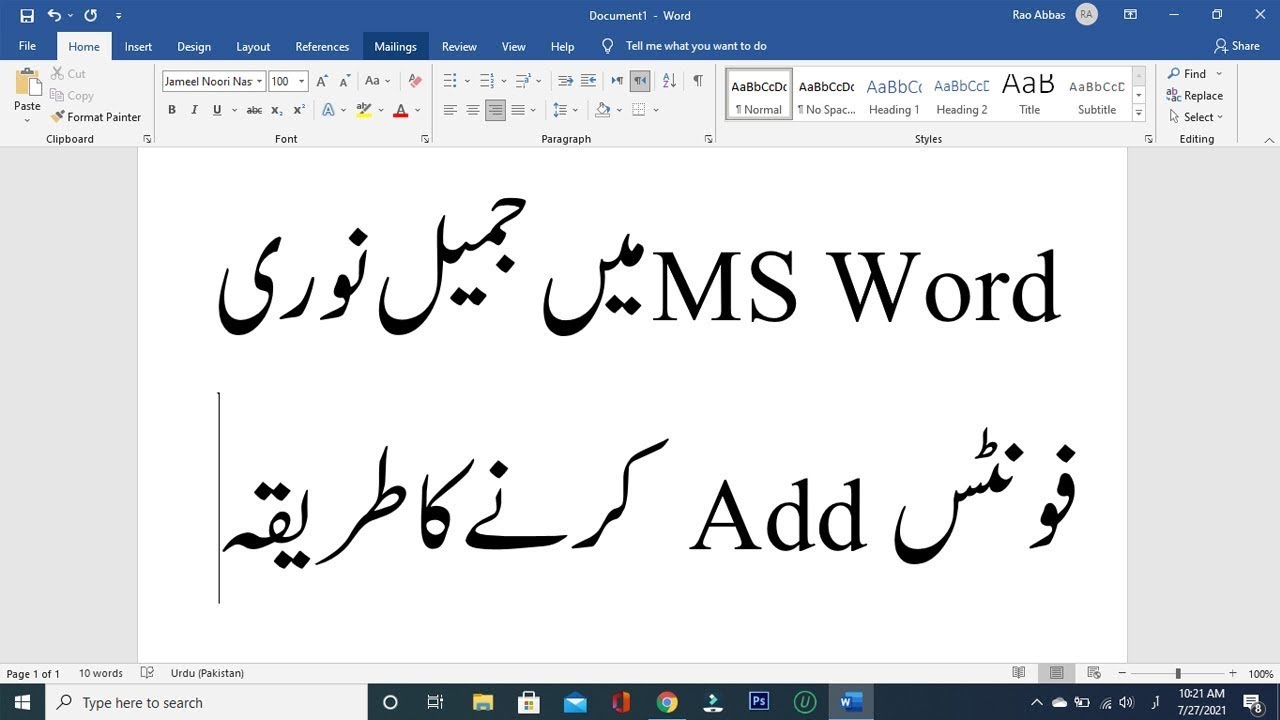This screenshot has width=1280, height=720.
Task: Switch to Read Mode view
Action: tap(1018, 673)
